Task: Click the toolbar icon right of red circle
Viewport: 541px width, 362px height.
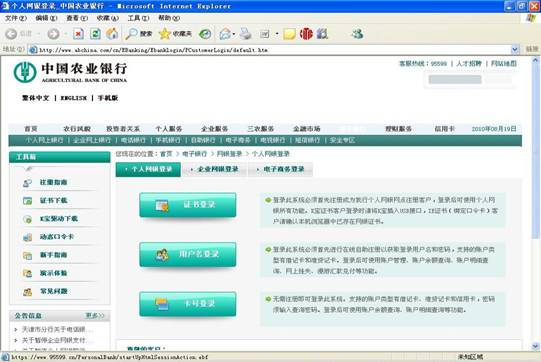Action: 322,34
